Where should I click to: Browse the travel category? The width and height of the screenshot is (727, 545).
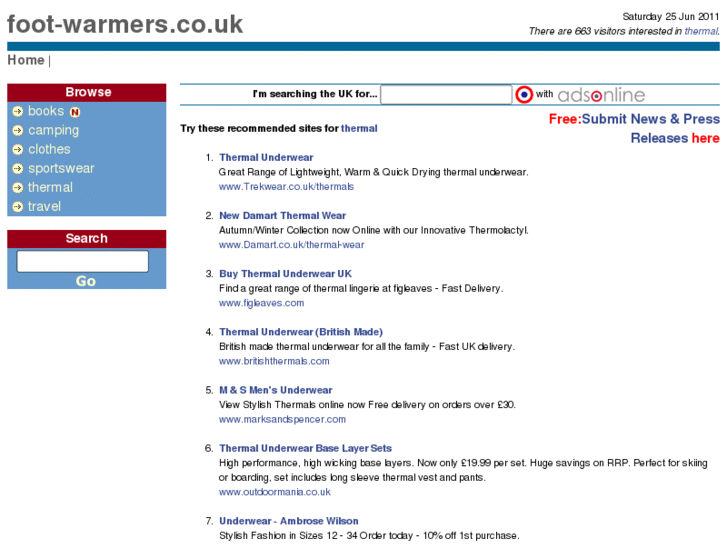[x=44, y=206]
